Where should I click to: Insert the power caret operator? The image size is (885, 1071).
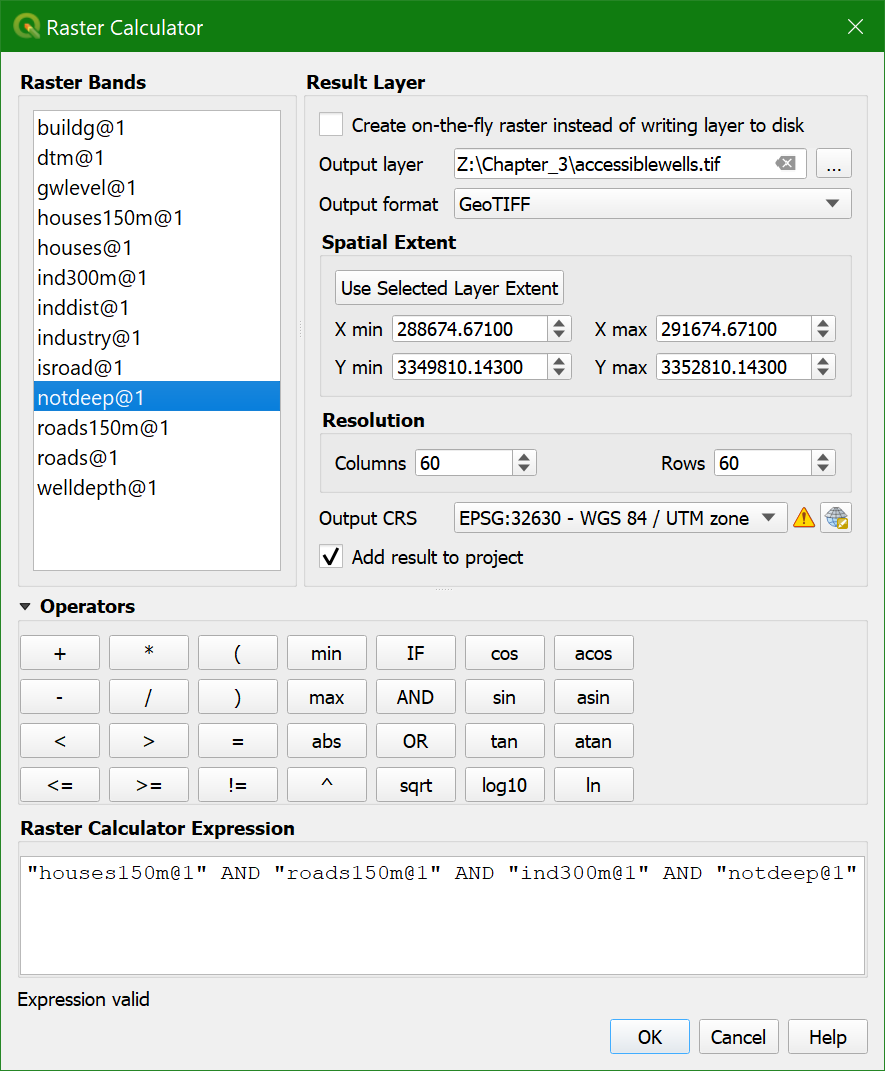click(x=326, y=785)
